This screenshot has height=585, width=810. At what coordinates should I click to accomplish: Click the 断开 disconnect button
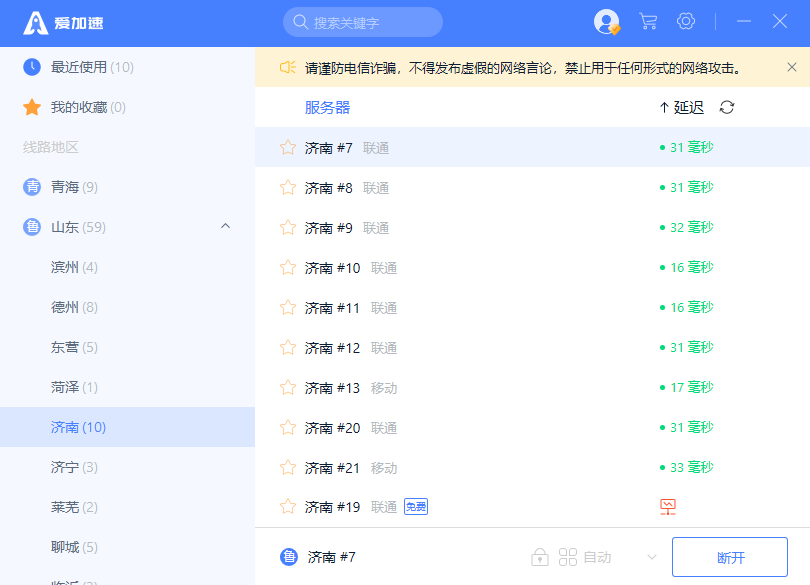point(730,557)
